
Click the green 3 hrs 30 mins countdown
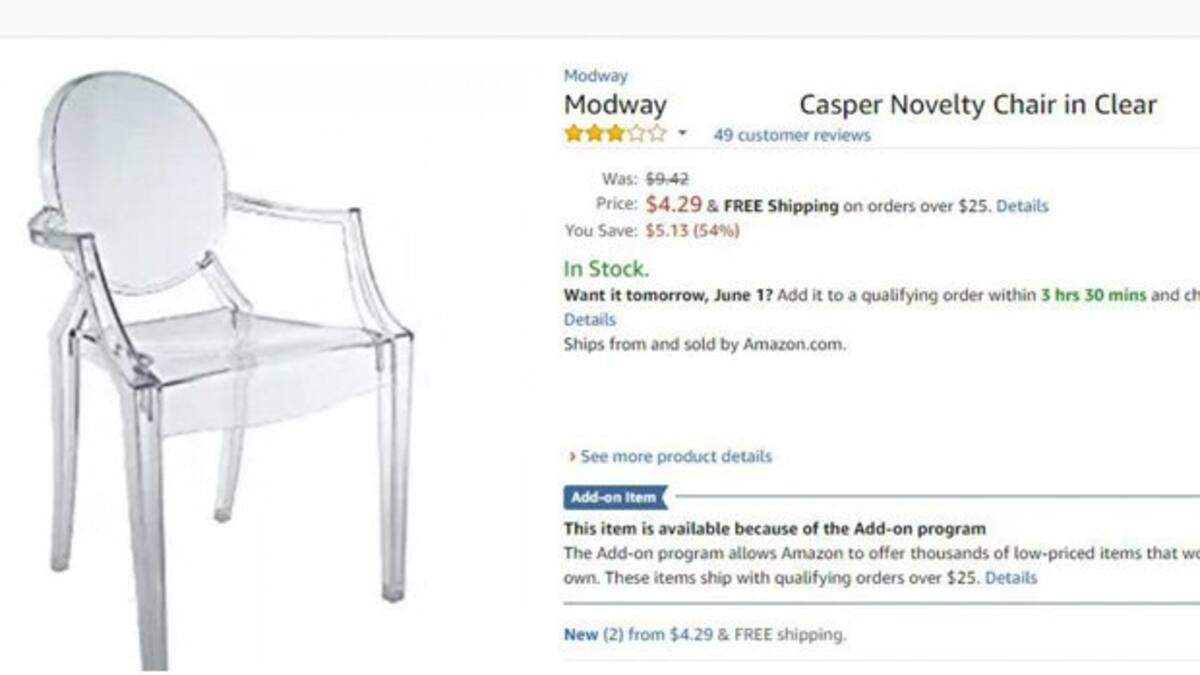1093,295
